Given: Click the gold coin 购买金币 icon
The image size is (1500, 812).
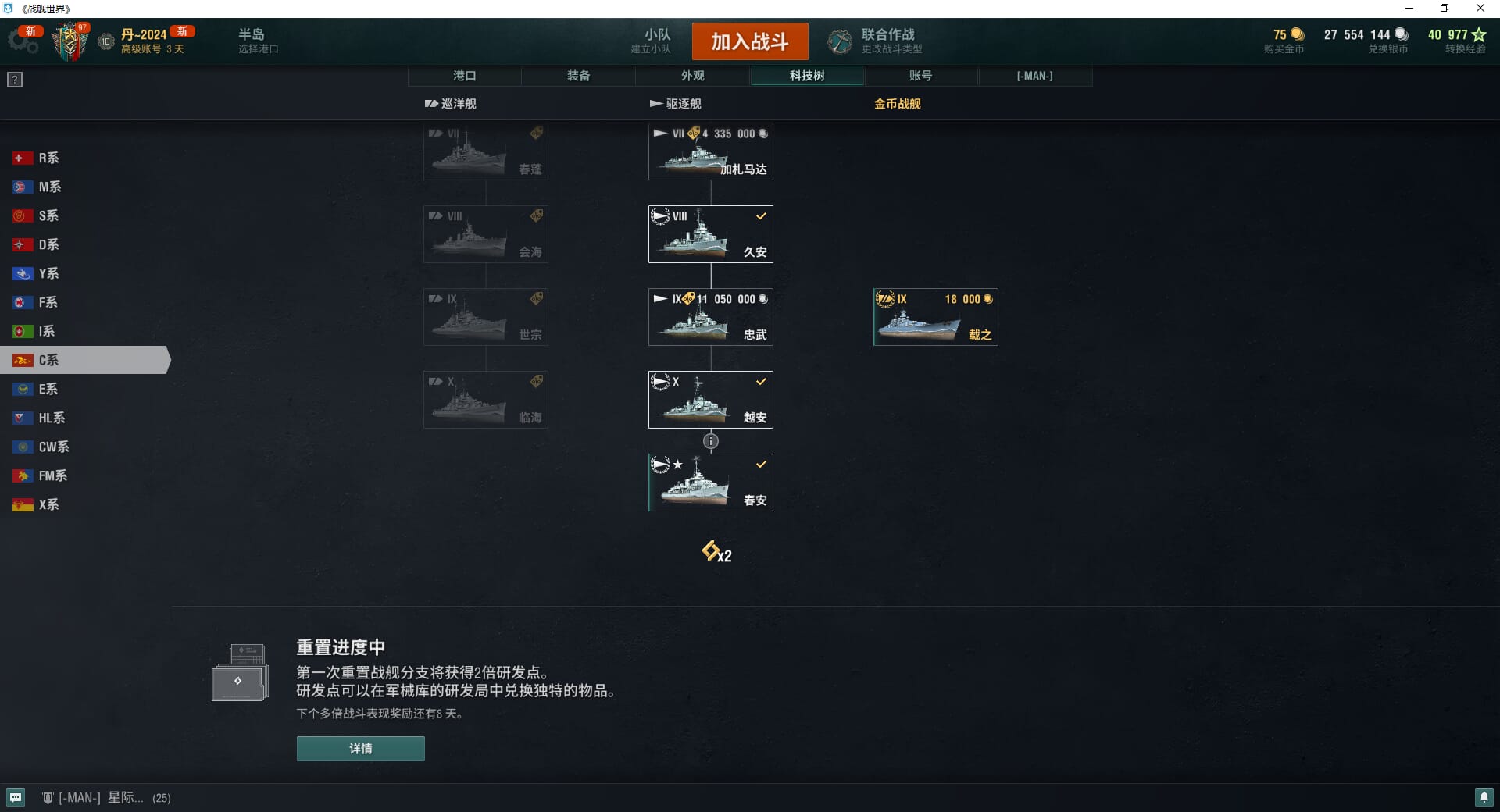Looking at the screenshot, I should point(1298,34).
